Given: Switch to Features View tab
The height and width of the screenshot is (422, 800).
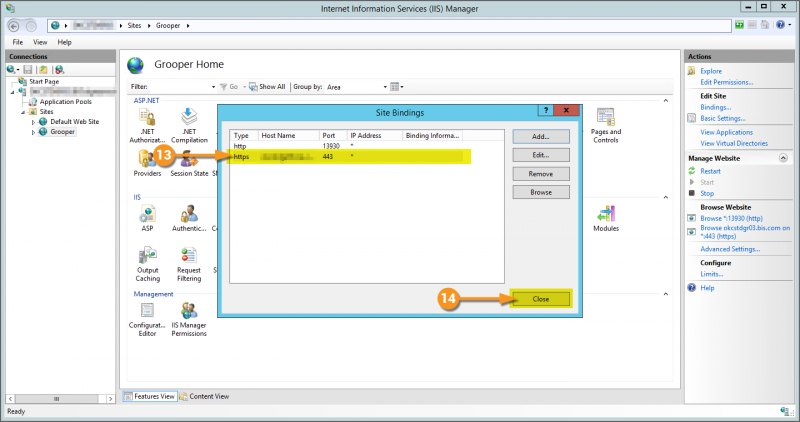Looking at the screenshot, I should 149,396.
